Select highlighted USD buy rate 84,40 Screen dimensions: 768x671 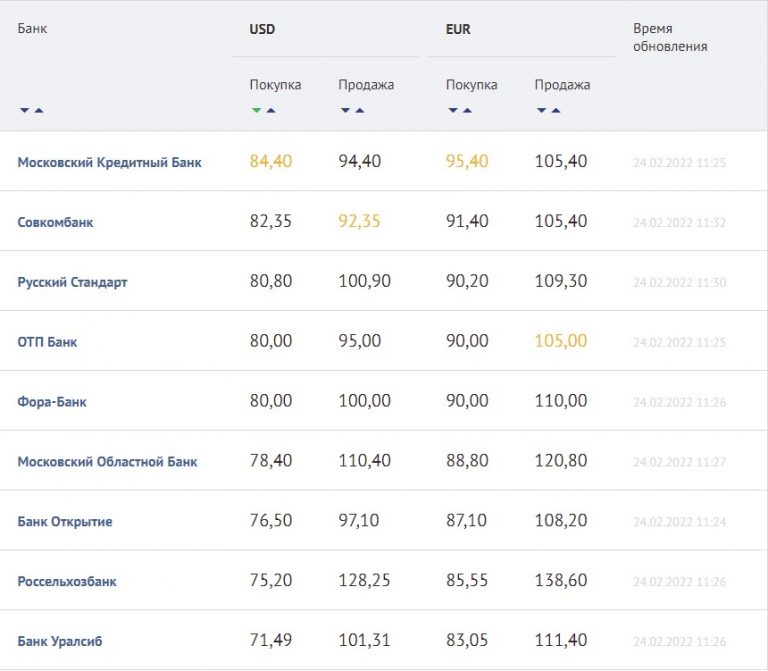tap(271, 161)
